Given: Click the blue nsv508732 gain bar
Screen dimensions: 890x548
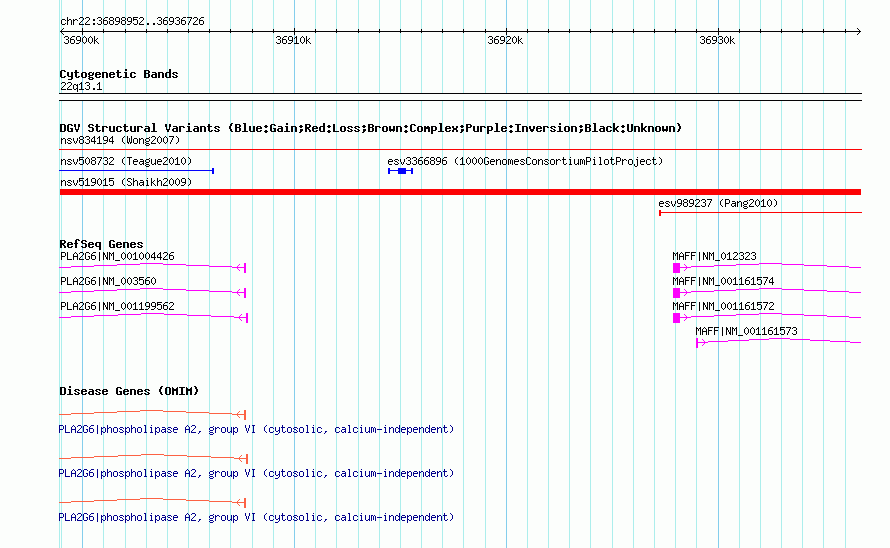Looking at the screenshot, I should tap(137, 170).
